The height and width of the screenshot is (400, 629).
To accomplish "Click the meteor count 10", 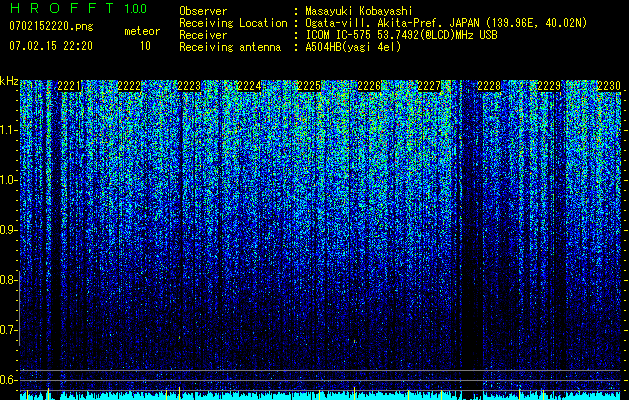I will 145,46.
